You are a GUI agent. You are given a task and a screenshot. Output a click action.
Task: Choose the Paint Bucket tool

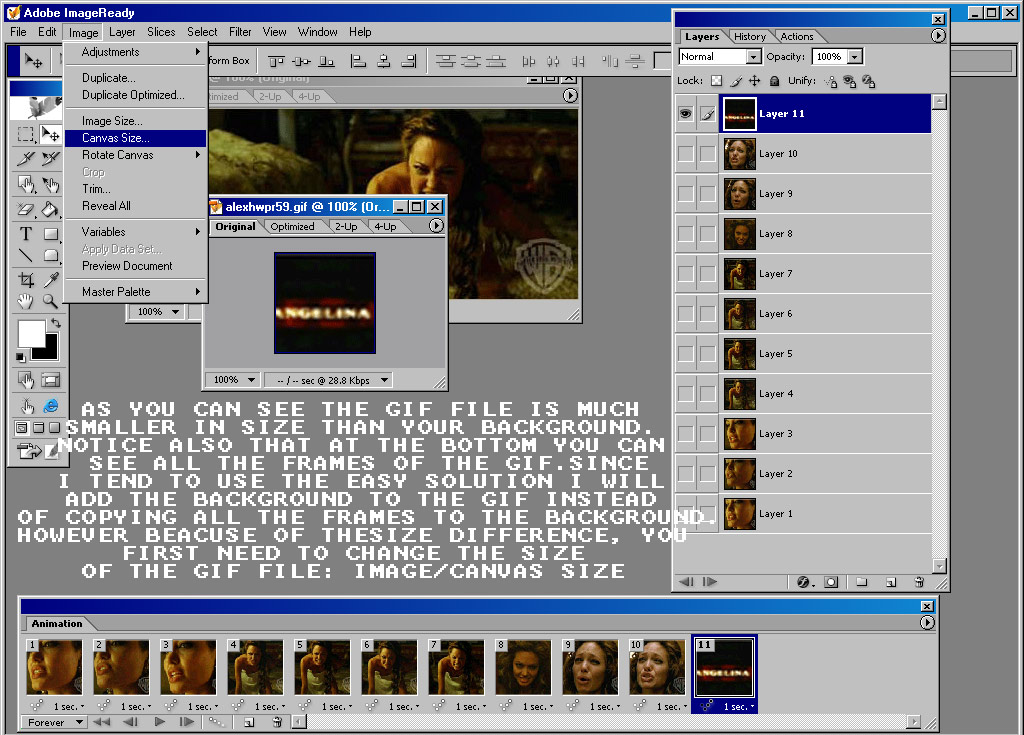[50, 210]
